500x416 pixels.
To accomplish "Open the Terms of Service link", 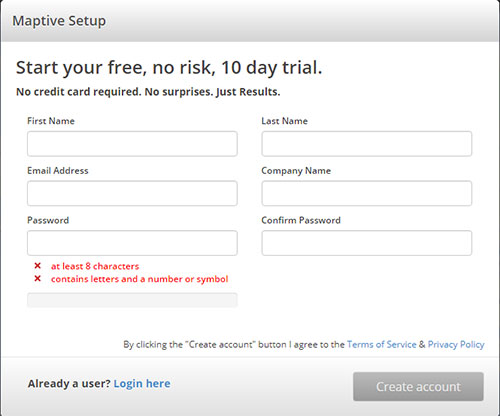I will click(382, 344).
